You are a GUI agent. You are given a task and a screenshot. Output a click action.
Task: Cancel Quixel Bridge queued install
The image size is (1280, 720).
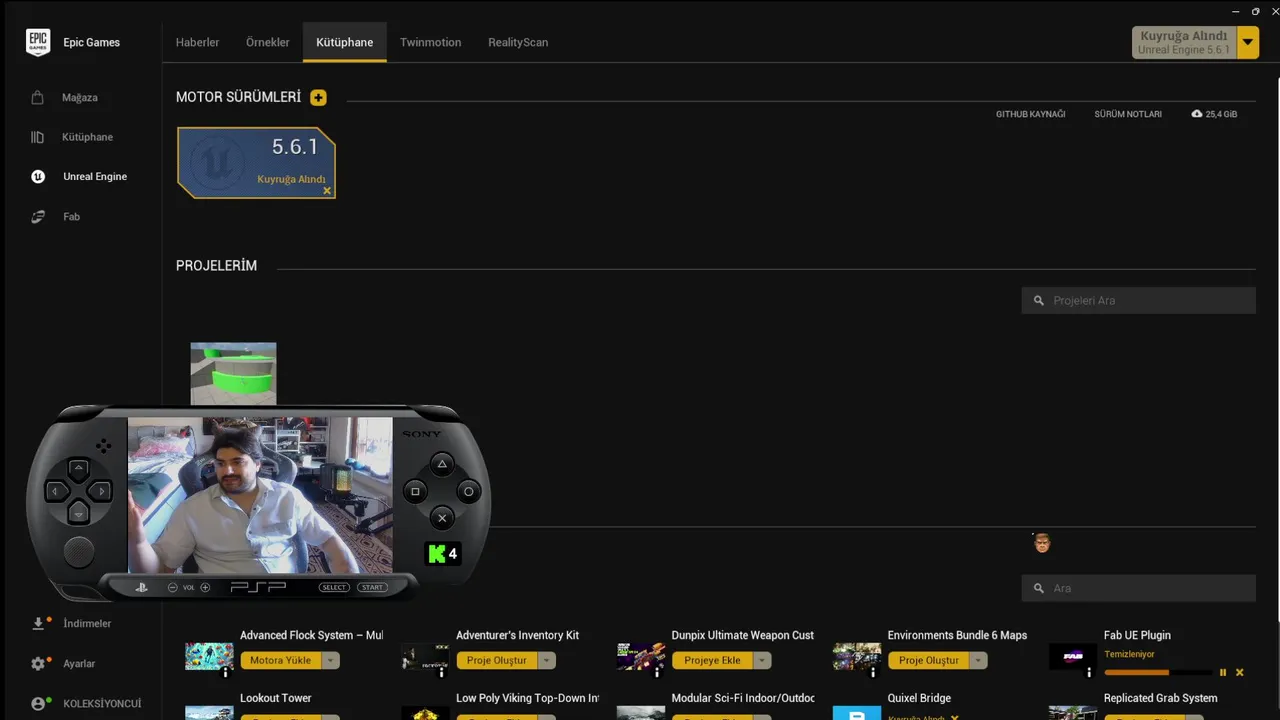[955, 717]
